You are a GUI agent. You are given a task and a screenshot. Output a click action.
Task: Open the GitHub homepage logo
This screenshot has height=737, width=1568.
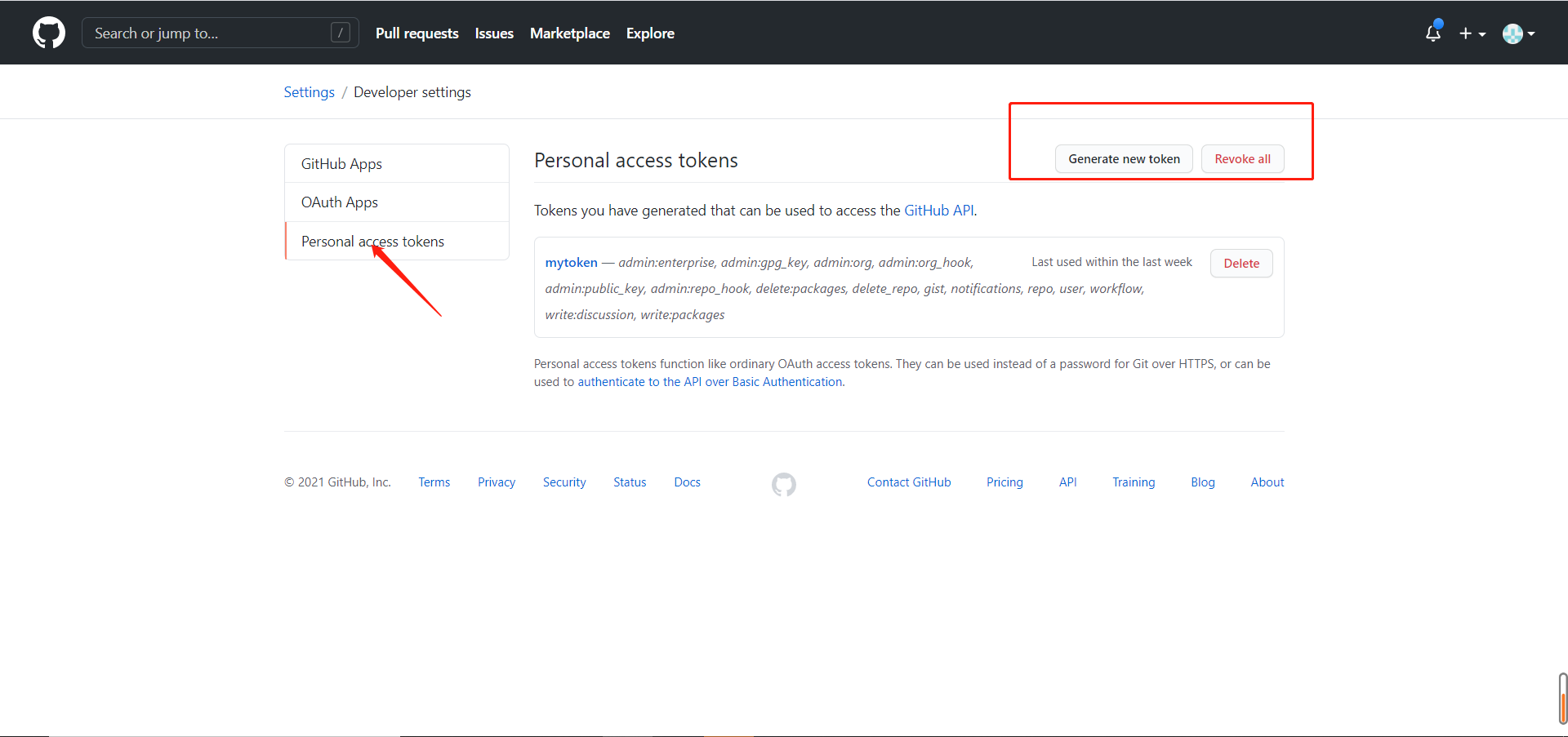49,33
